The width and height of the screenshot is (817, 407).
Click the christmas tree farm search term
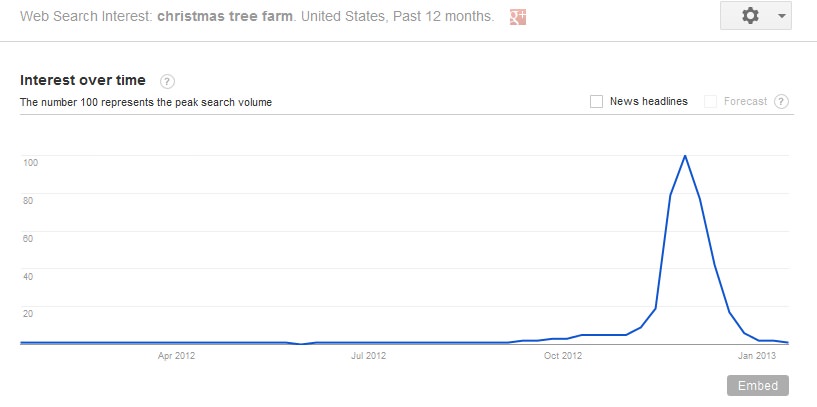(x=225, y=17)
